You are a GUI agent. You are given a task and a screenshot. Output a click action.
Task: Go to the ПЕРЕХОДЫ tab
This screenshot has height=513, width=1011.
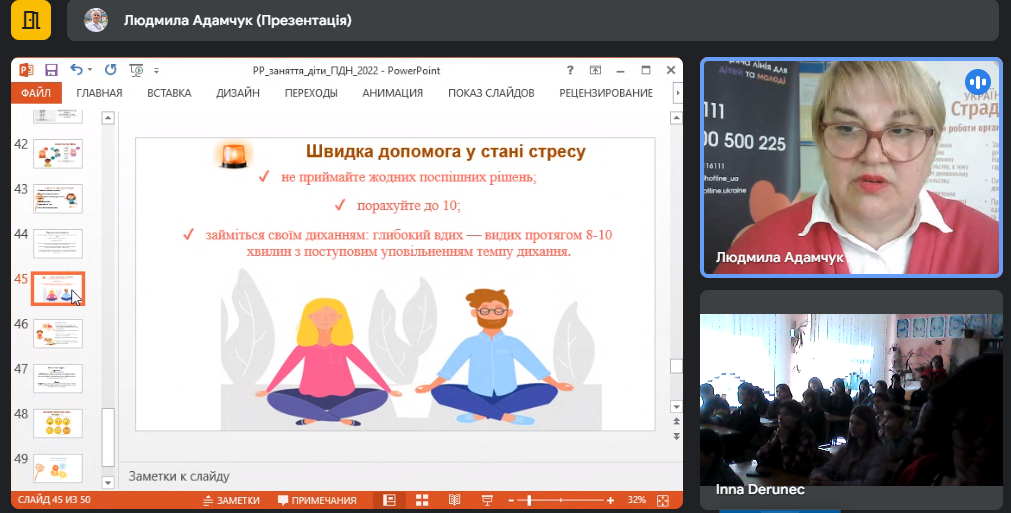(x=311, y=93)
